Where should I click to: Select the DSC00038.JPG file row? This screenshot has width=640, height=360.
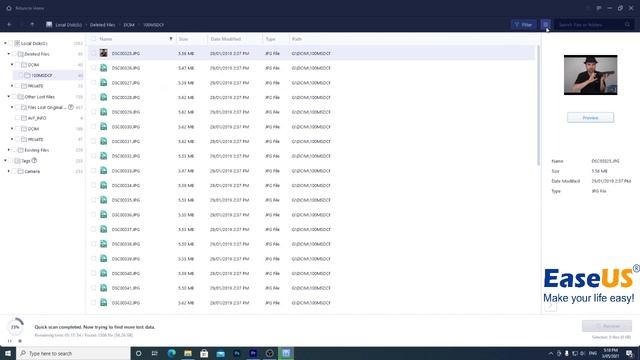(311, 244)
